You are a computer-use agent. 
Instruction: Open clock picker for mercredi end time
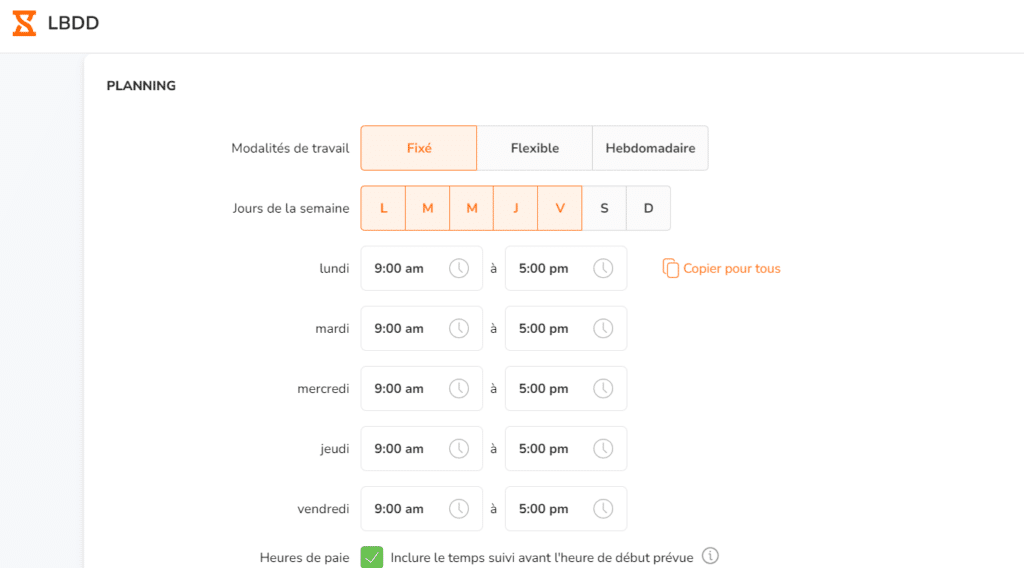(x=603, y=388)
